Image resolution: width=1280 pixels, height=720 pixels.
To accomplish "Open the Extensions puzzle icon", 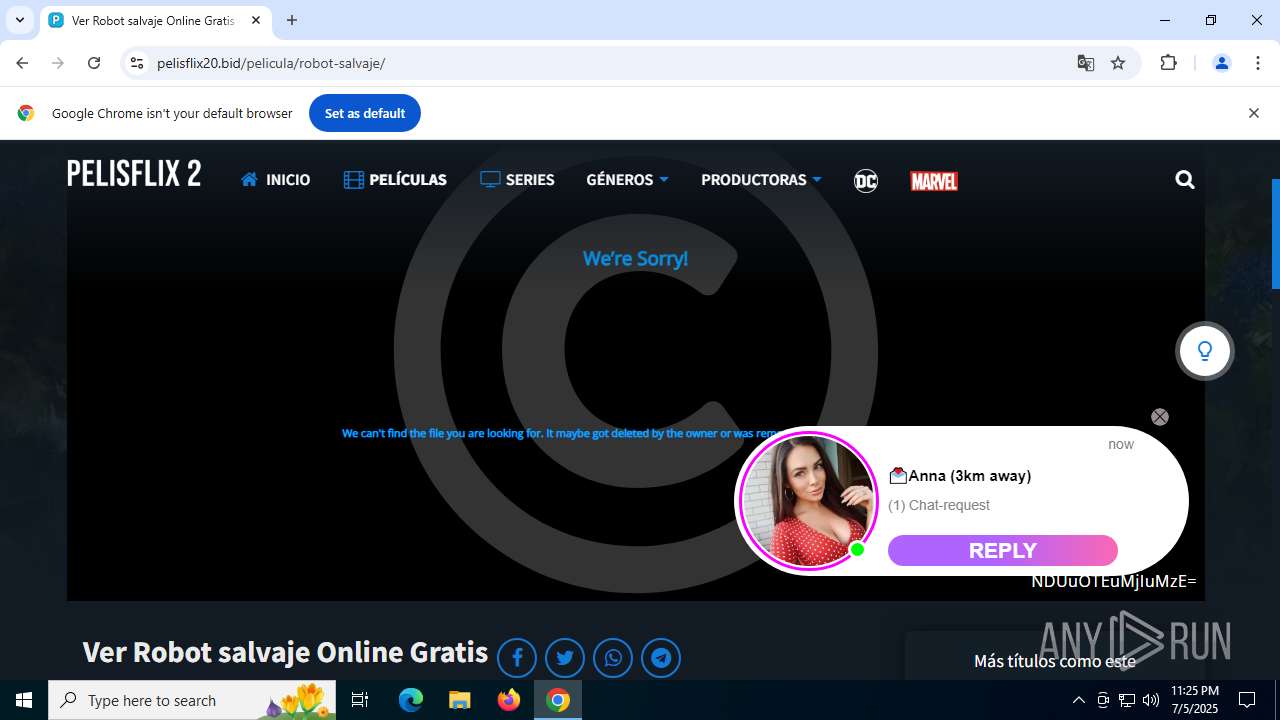I will point(1168,63).
